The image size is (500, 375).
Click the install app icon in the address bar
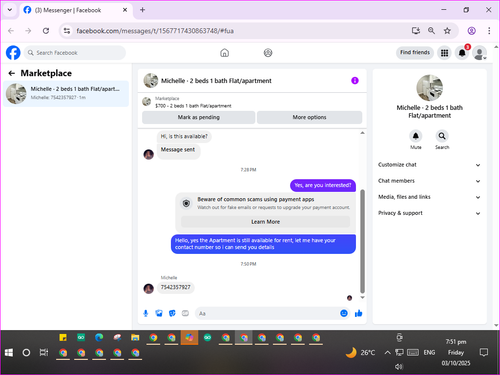pos(416,31)
